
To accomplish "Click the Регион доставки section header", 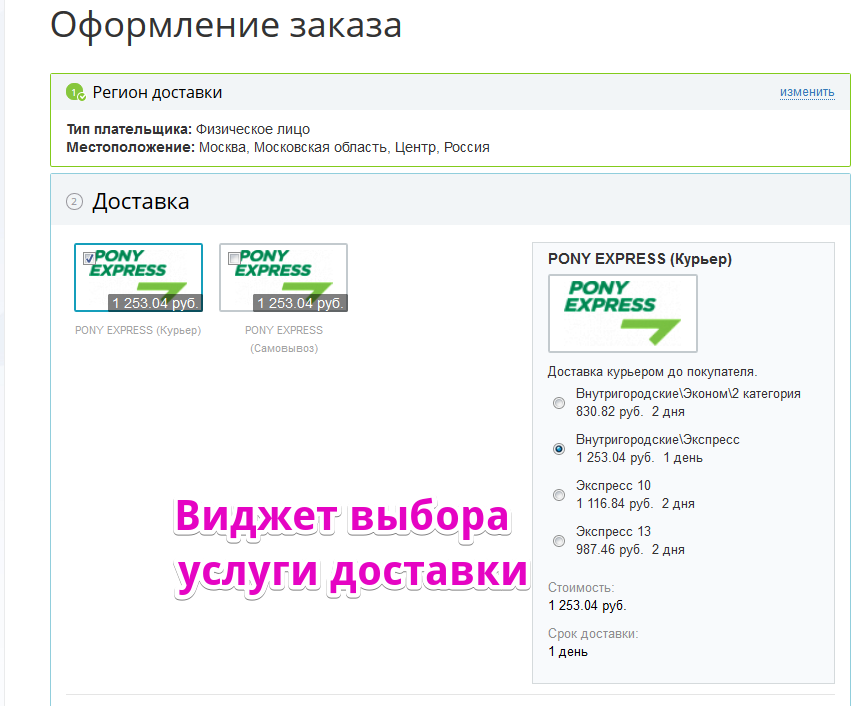I will click(157, 92).
